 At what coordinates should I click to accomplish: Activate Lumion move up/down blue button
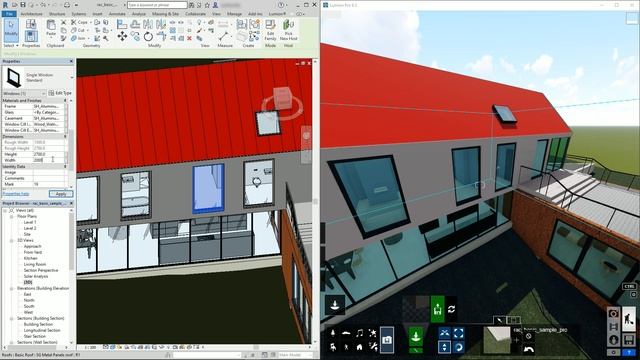pos(444,347)
